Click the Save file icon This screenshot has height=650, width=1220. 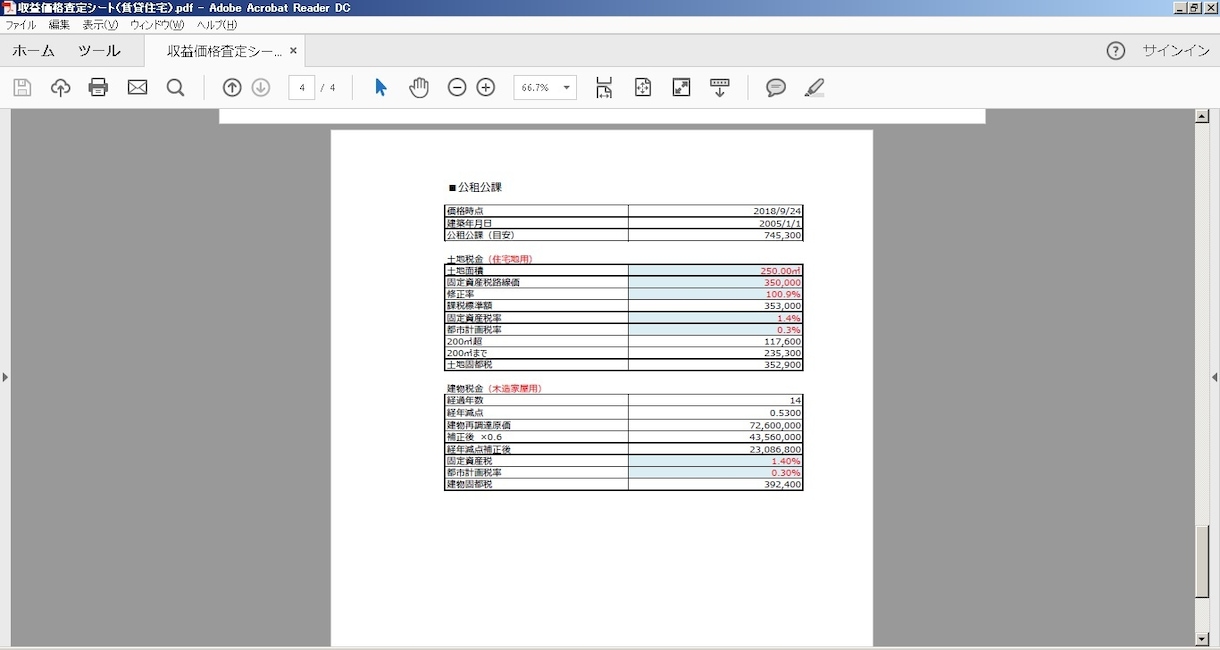(22, 88)
